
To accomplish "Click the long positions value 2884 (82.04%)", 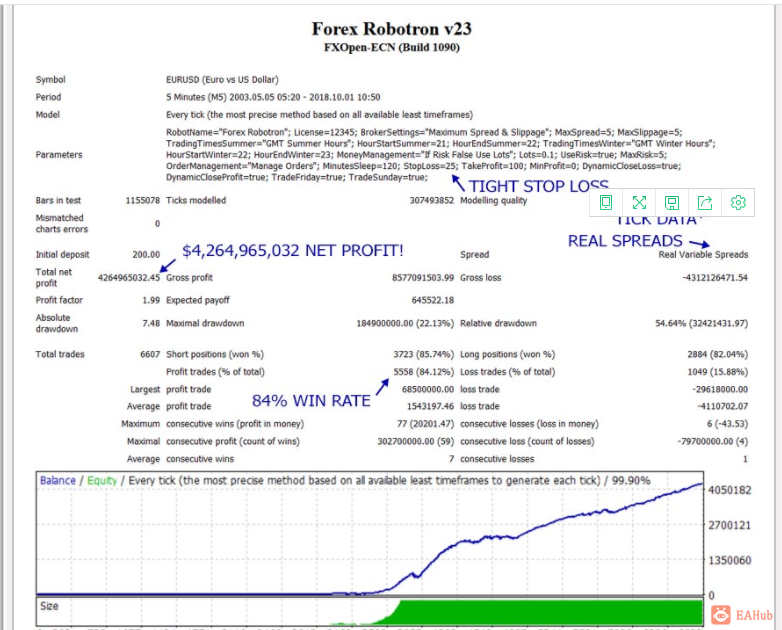I will tap(718, 354).
